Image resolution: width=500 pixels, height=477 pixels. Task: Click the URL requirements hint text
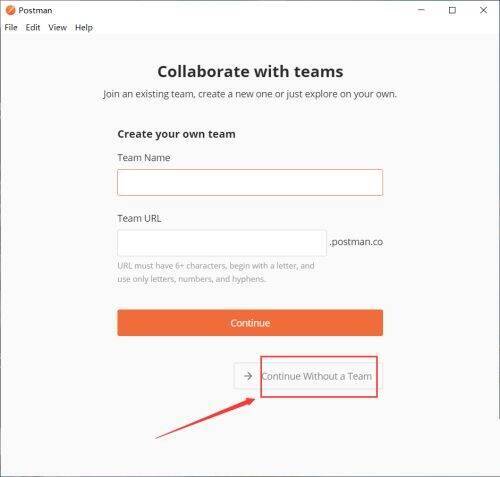click(x=216, y=272)
